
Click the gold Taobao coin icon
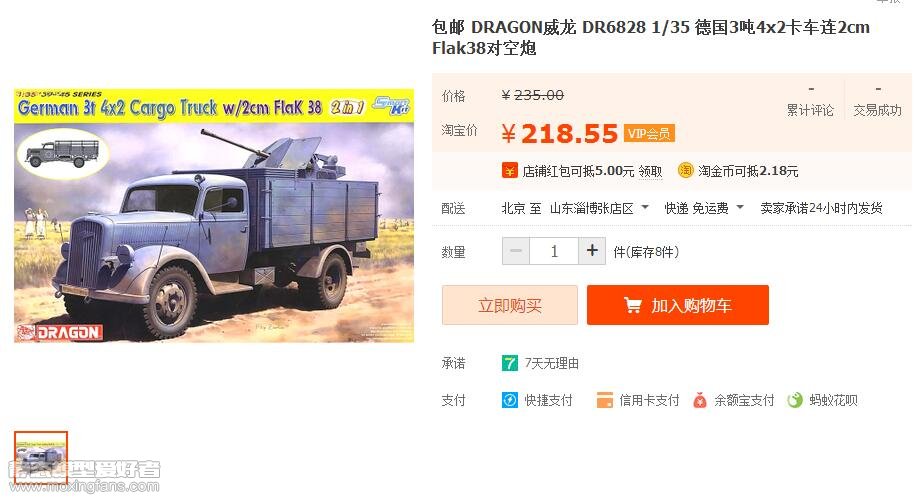click(685, 170)
